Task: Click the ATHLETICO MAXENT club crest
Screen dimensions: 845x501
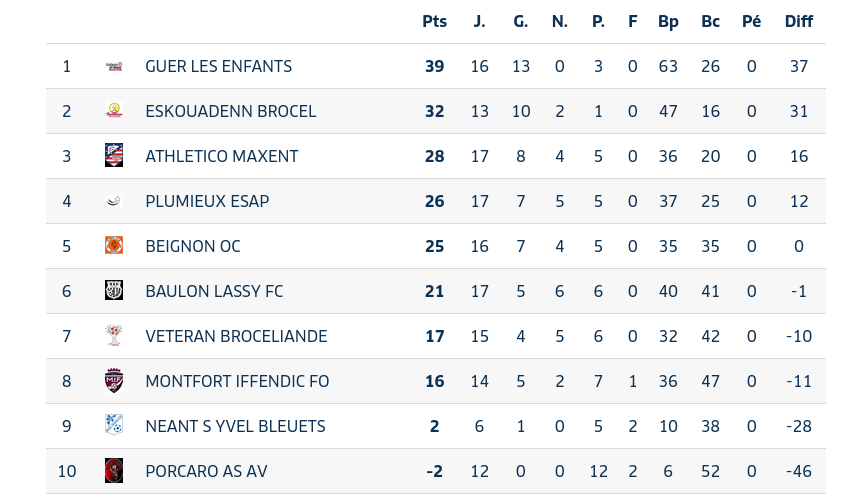Action: [x=114, y=156]
